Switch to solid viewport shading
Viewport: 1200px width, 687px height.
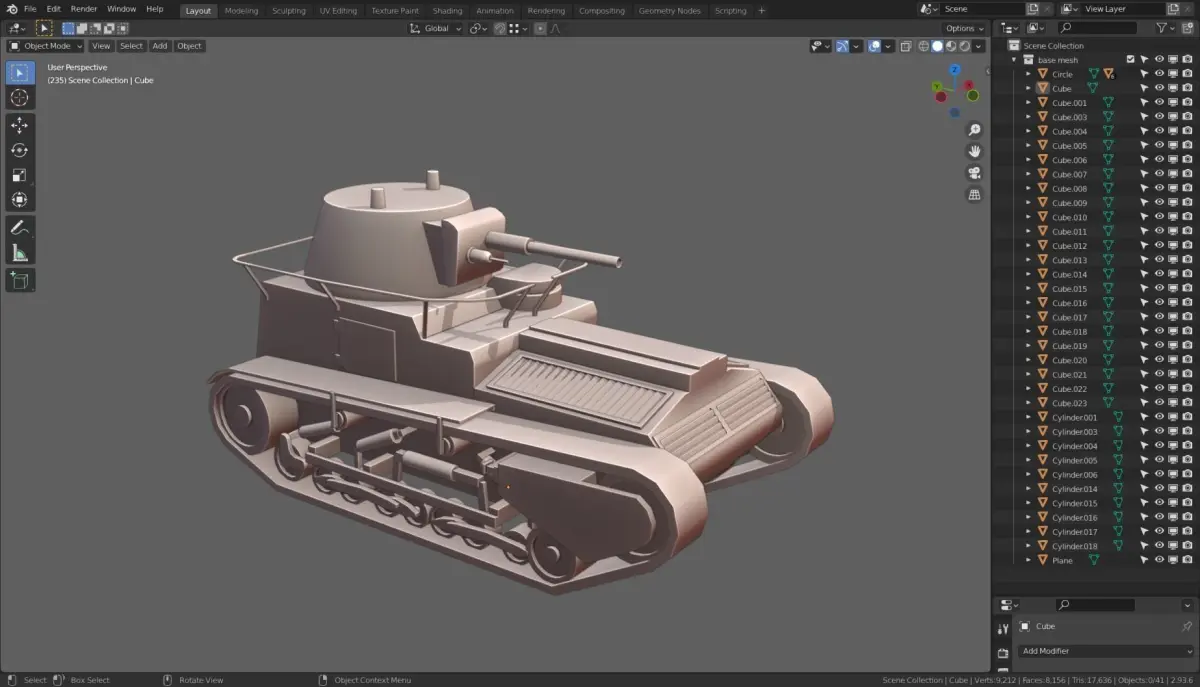(x=938, y=46)
